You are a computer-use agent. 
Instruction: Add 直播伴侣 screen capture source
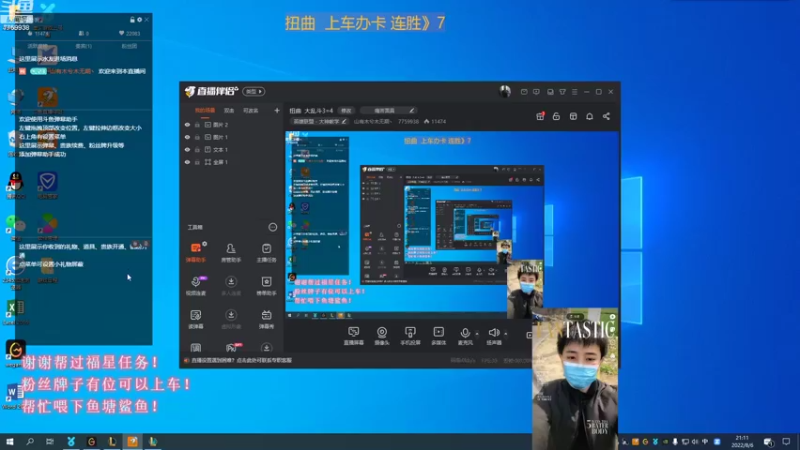point(354,336)
